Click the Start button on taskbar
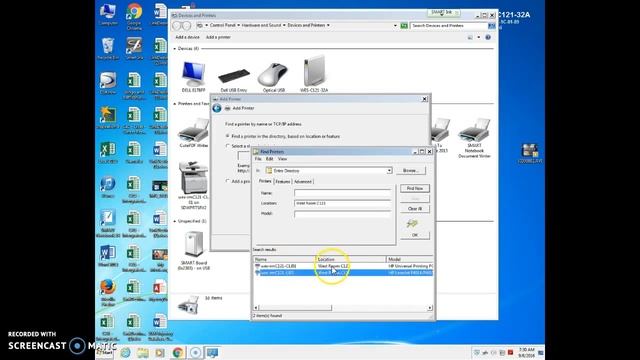The image size is (640, 360). (x=105, y=352)
